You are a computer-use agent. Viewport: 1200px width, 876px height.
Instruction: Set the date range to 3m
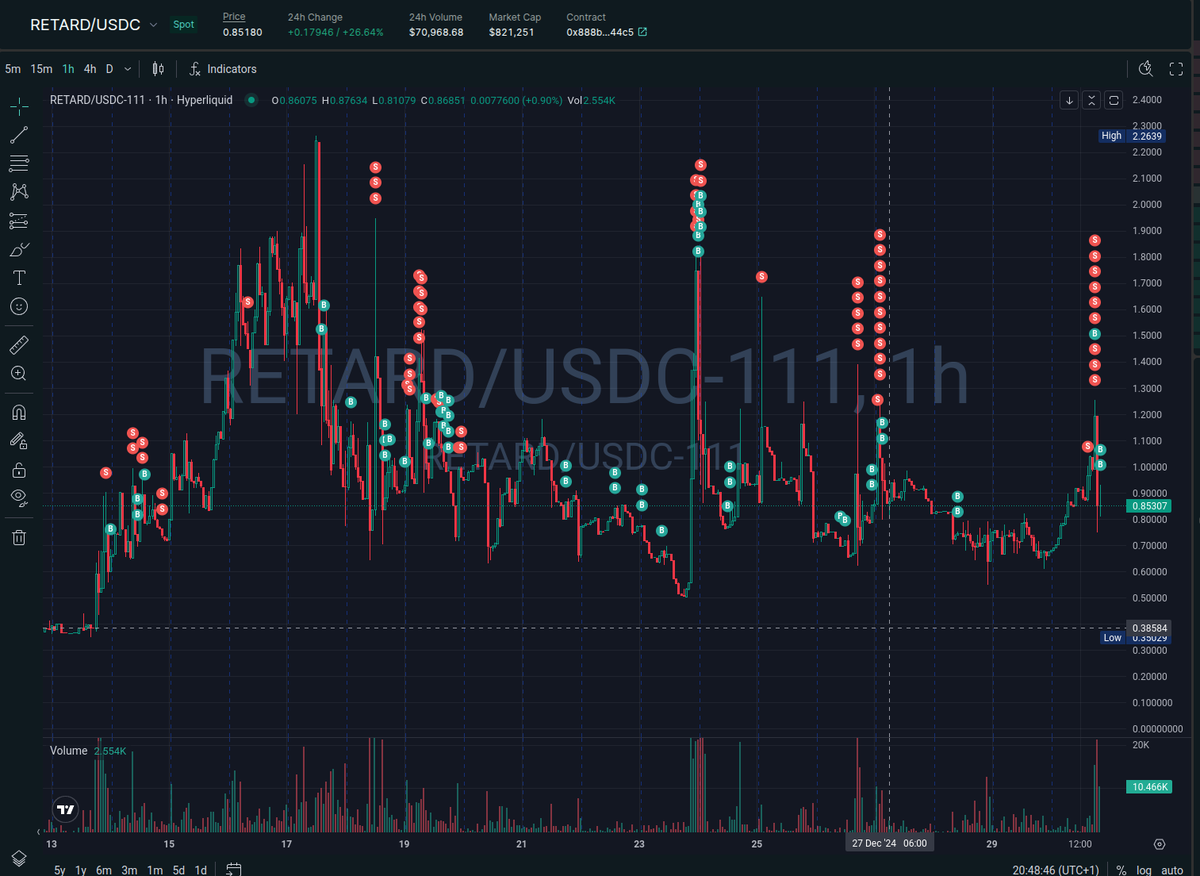point(129,870)
